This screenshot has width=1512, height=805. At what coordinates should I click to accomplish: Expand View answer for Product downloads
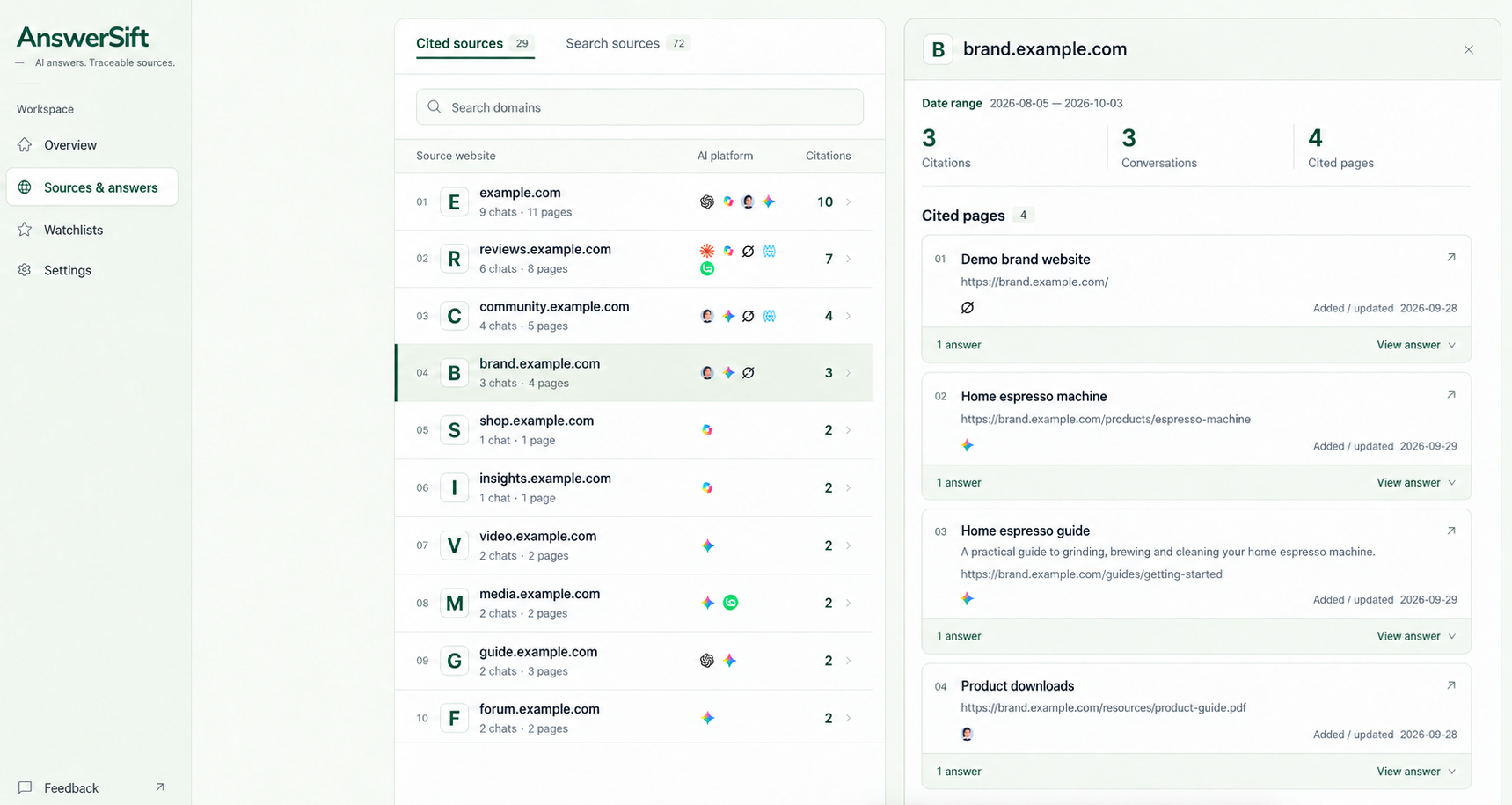[x=1416, y=772]
